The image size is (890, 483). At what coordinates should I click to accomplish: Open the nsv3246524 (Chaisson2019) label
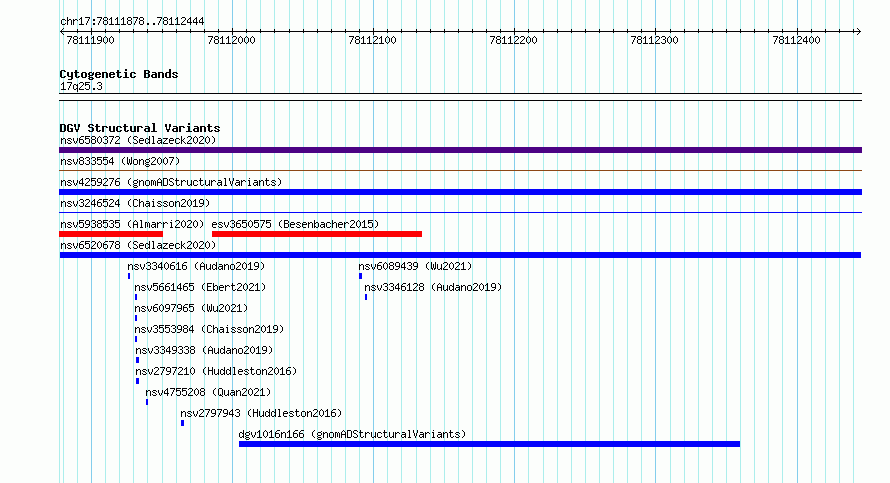pyautogui.click(x=135, y=203)
